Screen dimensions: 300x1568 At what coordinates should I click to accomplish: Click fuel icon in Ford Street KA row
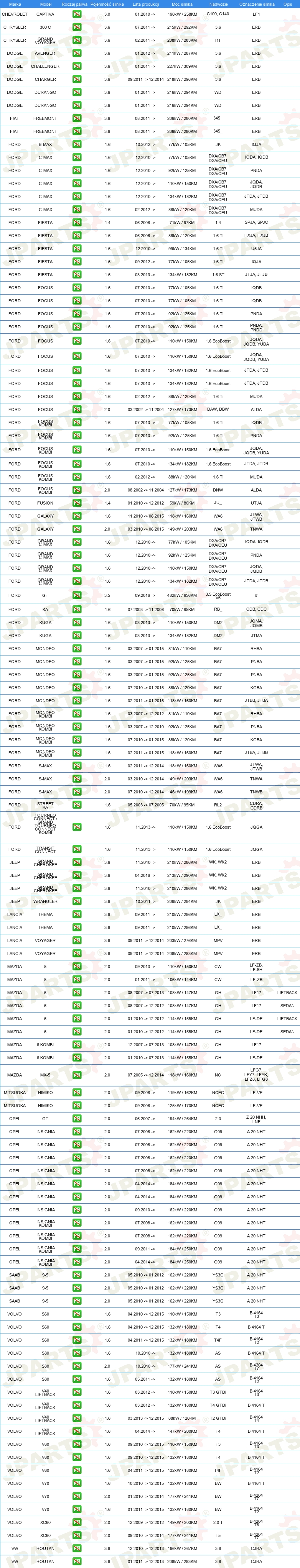pyautogui.click(x=77, y=805)
